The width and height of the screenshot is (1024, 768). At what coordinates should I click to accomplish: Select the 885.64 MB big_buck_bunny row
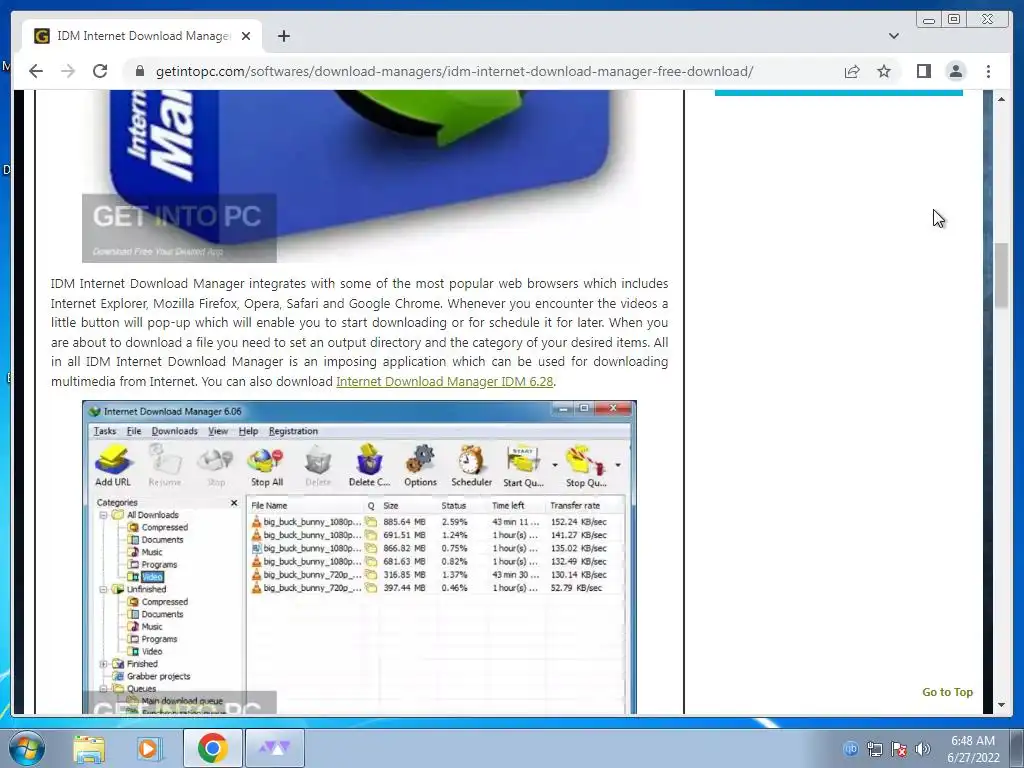[430, 522]
